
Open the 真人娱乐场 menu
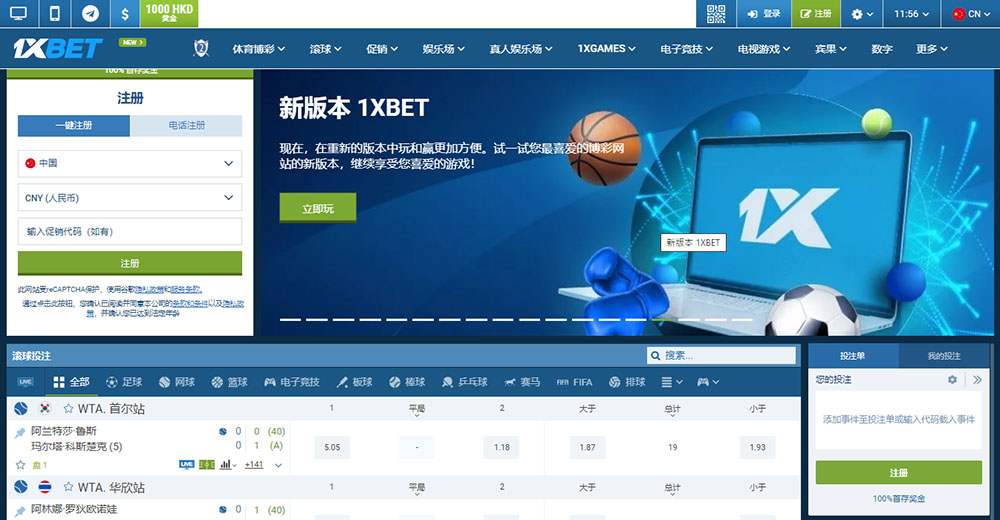coord(520,48)
